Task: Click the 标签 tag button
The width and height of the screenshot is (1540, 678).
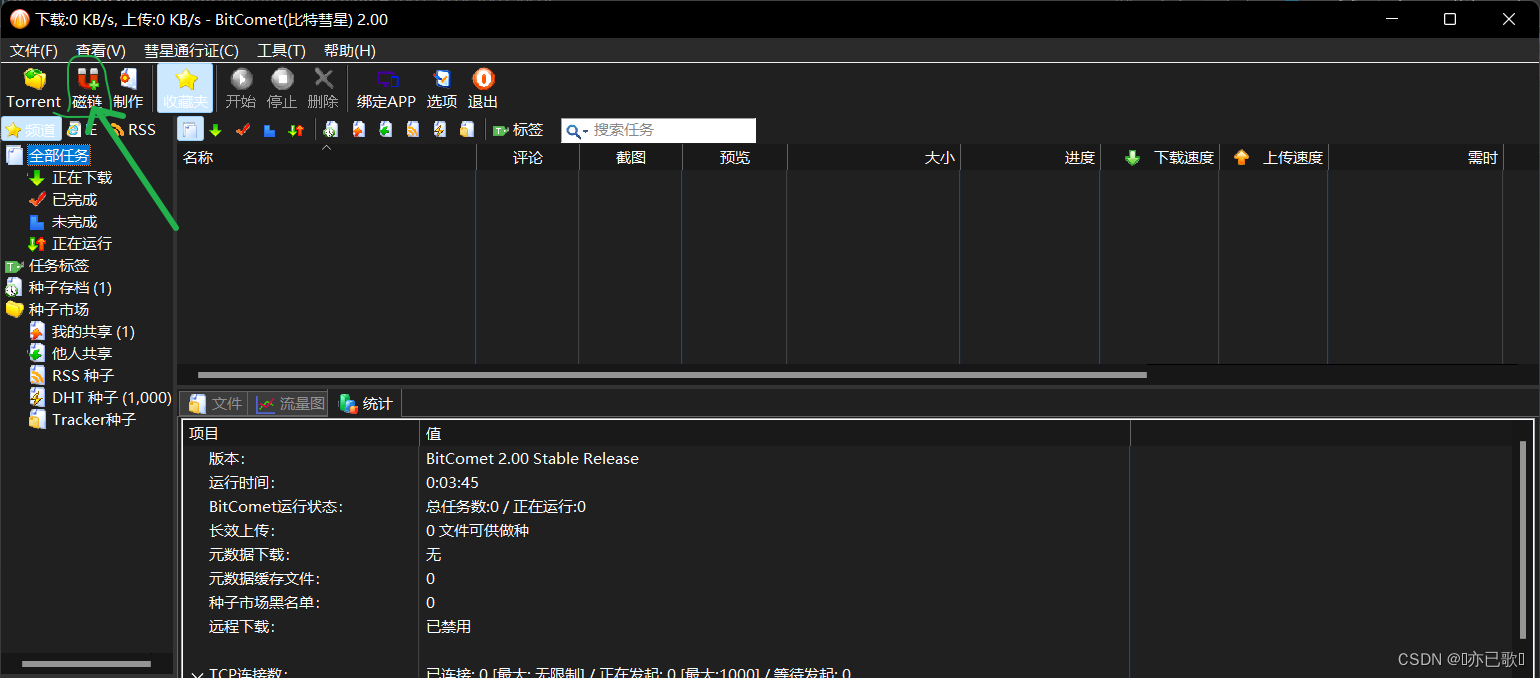Action: pos(518,130)
